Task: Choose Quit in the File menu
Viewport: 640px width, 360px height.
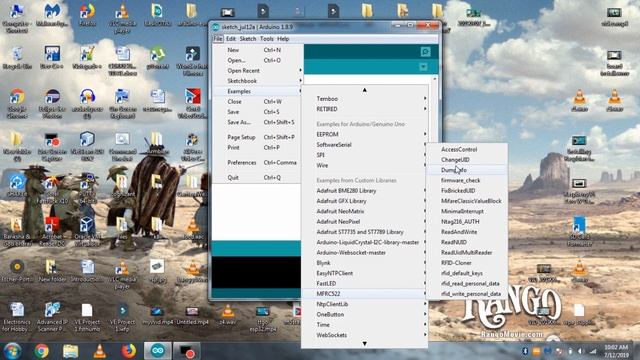Action: click(258, 178)
